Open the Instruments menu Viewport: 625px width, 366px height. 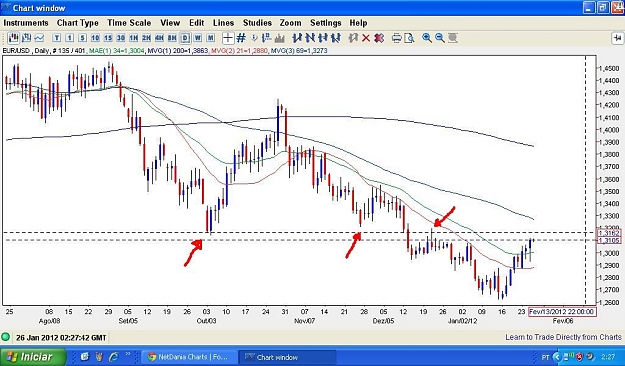tap(26, 23)
